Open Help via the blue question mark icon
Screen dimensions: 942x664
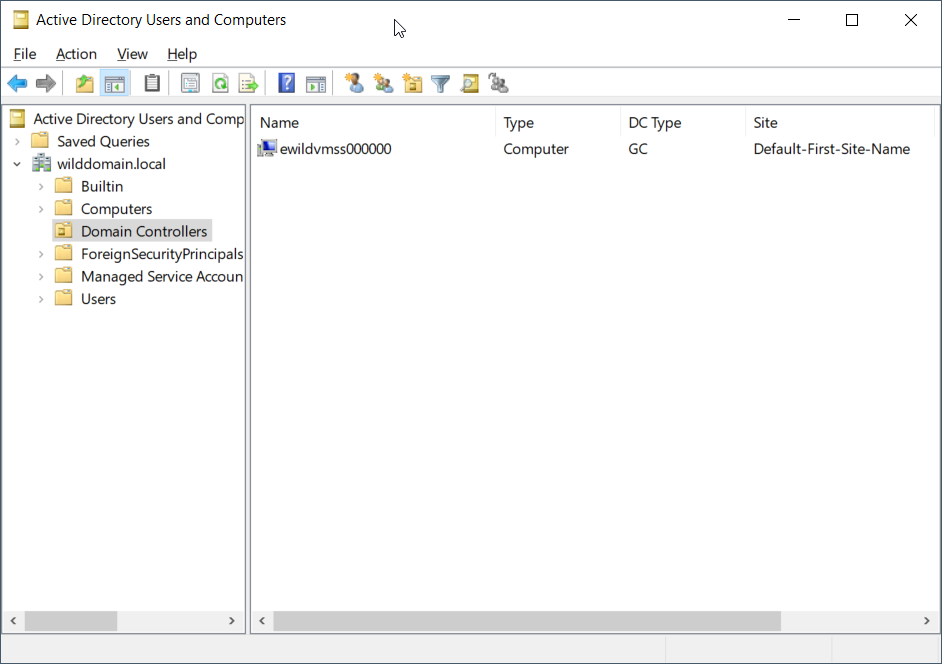(x=287, y=83)
